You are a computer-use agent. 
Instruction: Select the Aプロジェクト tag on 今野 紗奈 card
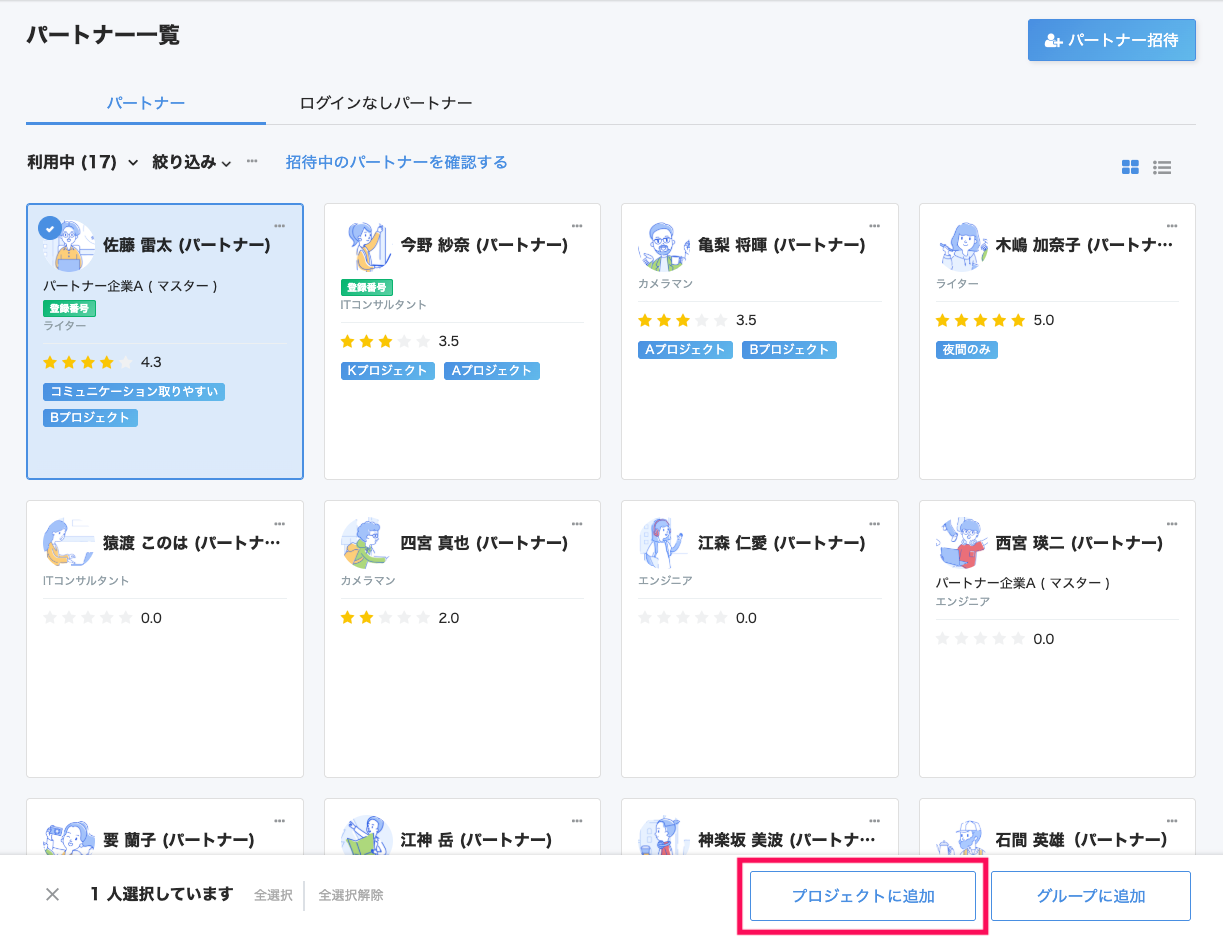click(x=492, y=371)
